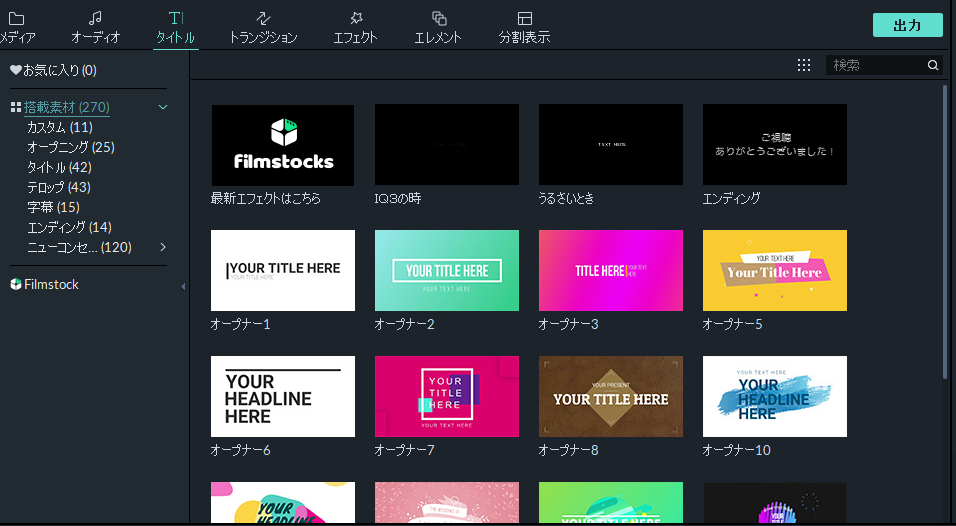The image size is (956, 526).
Task: Click the オープナー7 label text
Action: (x=404, y=450)
